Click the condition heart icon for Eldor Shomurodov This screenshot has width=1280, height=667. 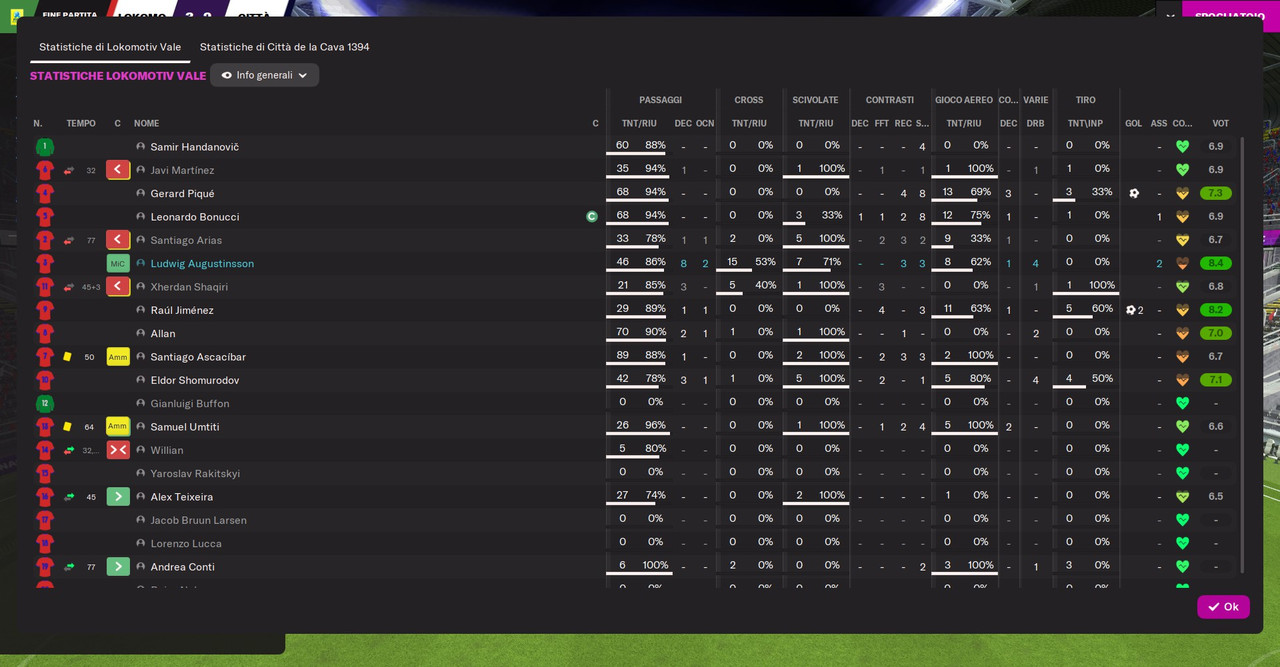click(1183, 380)
